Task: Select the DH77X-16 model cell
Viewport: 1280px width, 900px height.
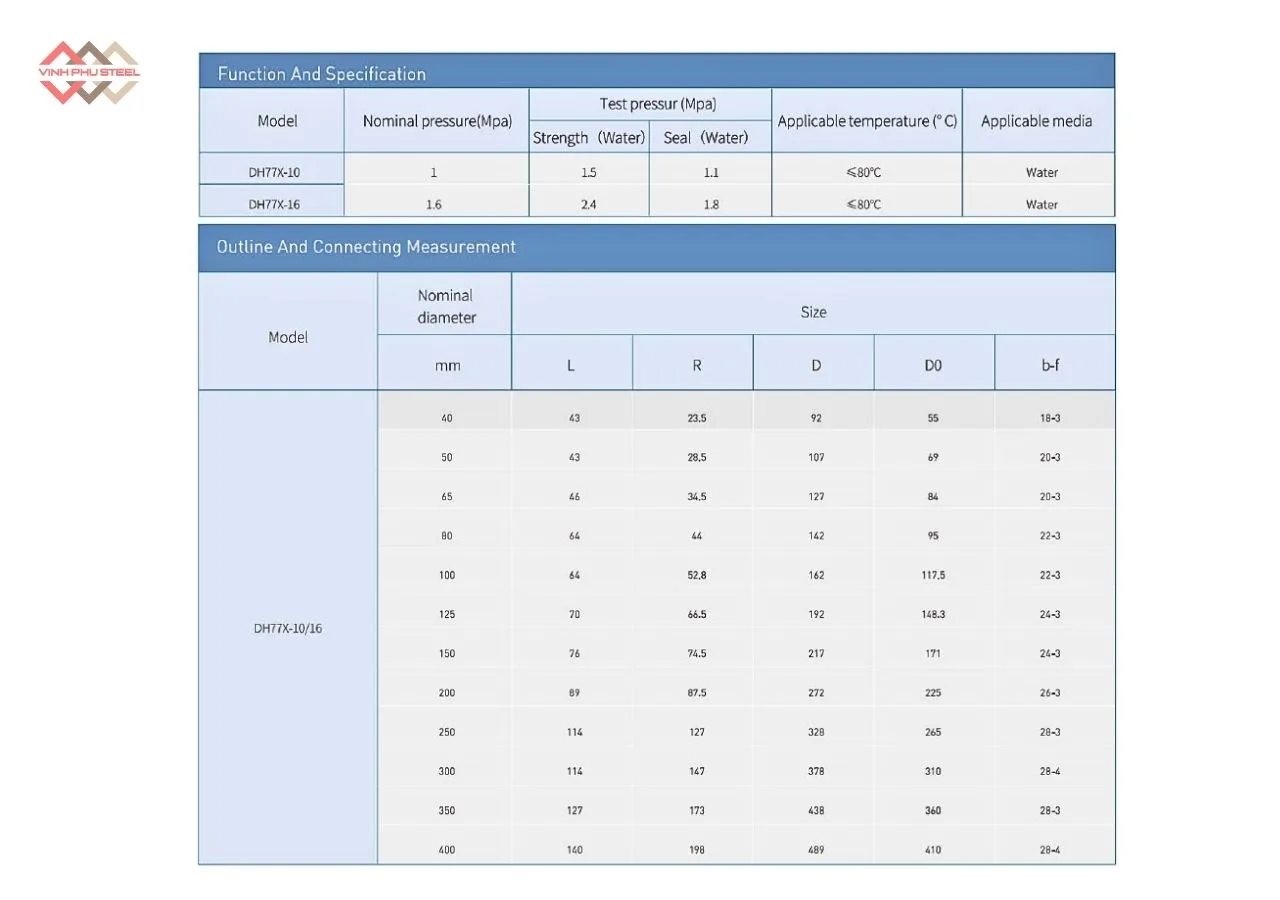Action: tap(274, 204)
